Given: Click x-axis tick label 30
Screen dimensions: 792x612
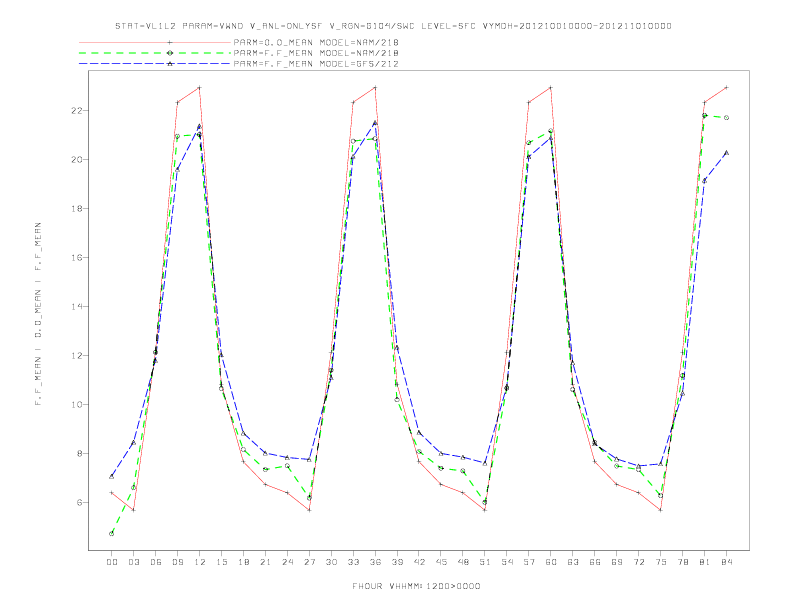Looking at the screenshot, I should pyautogui.click(x=331, y=562).
